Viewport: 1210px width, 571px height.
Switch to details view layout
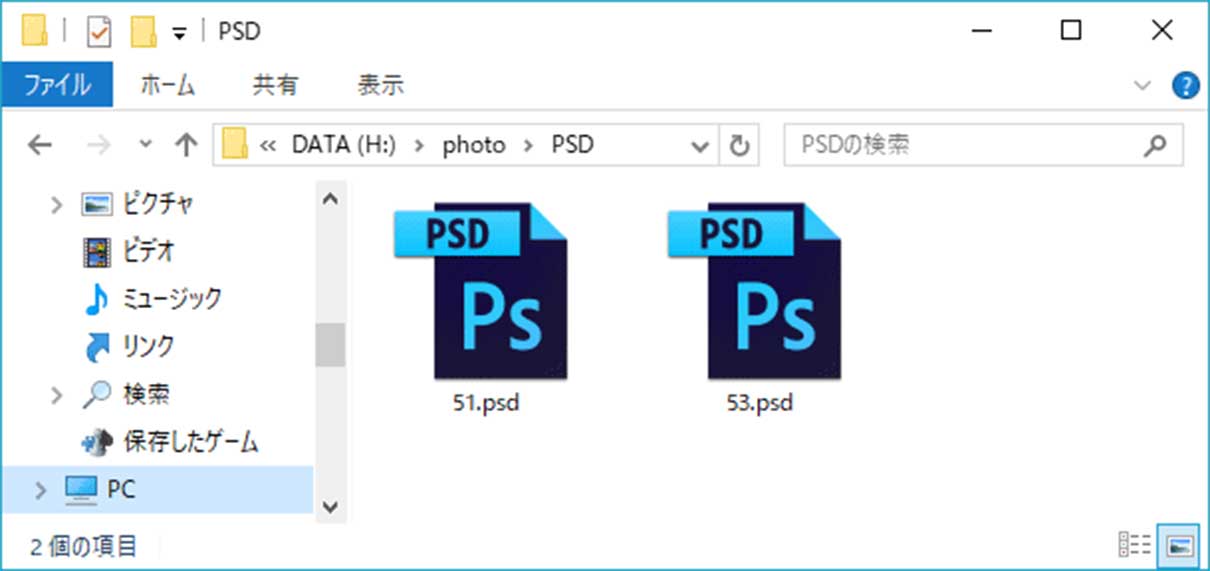(x=1136, y=545)
